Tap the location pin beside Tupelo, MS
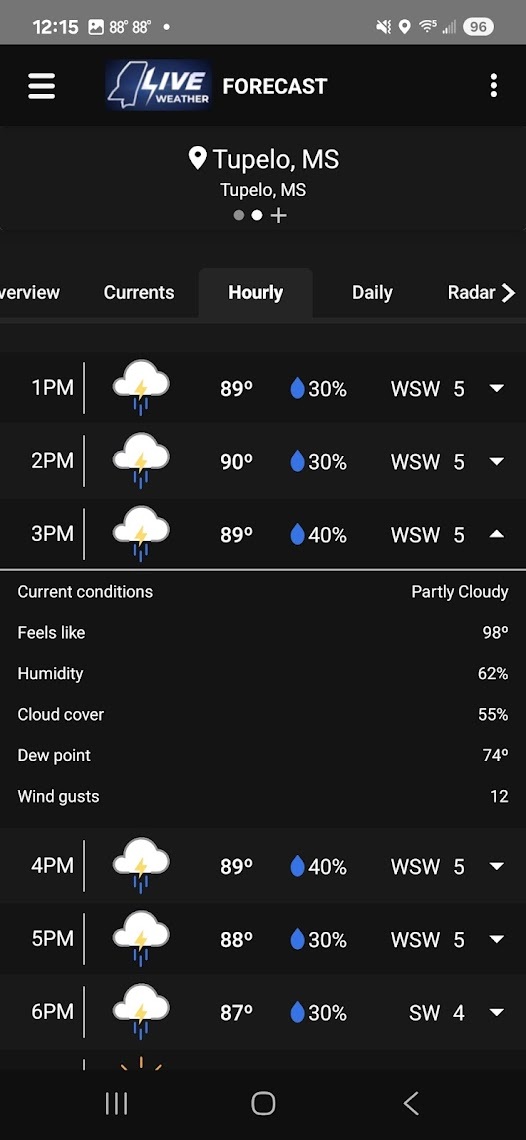The width and height of the screenshot is (526, 1140). (x=197, y=158)
